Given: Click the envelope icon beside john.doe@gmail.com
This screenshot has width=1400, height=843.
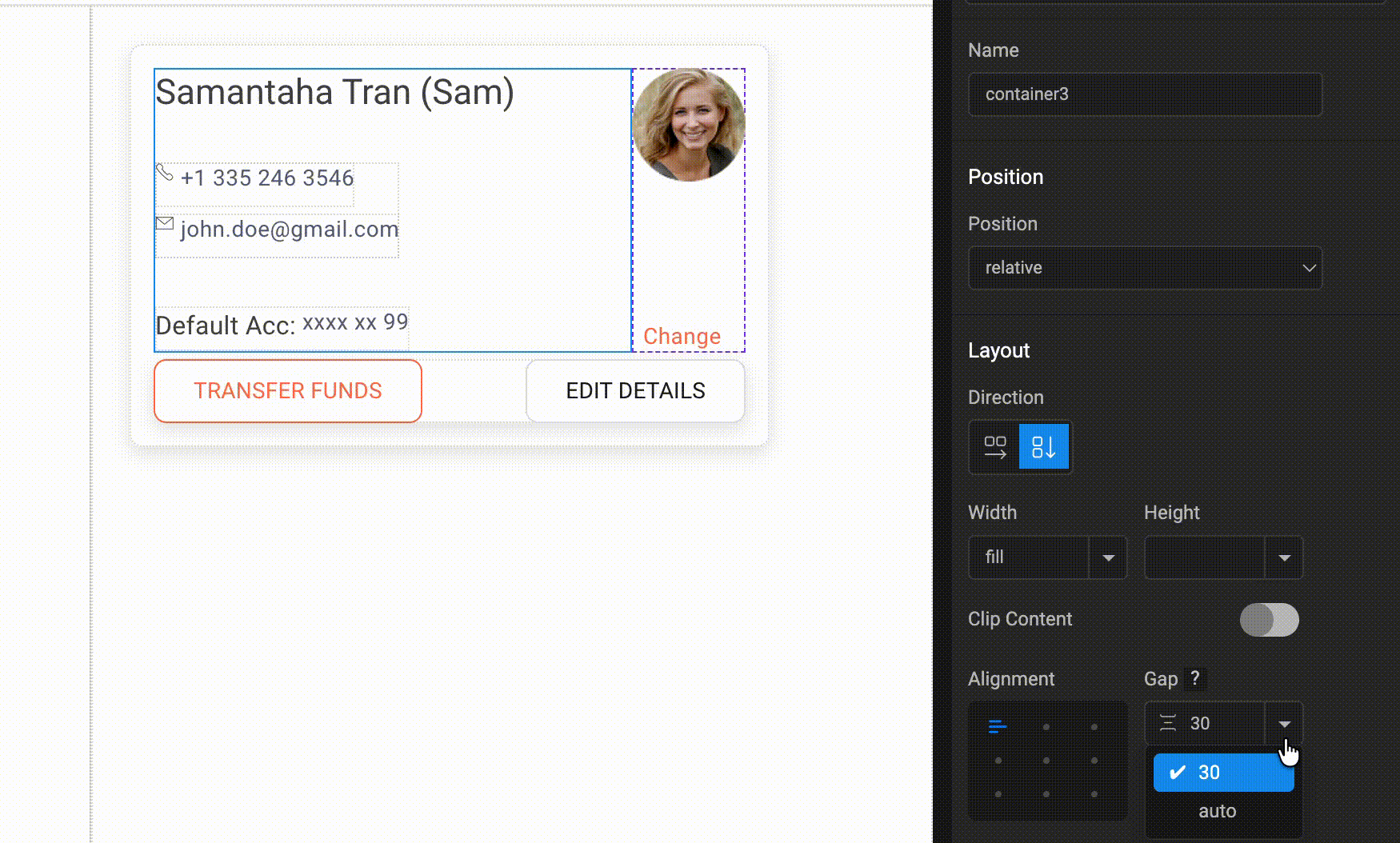Looking at the screenshot, I should click(x=164, y=225).
